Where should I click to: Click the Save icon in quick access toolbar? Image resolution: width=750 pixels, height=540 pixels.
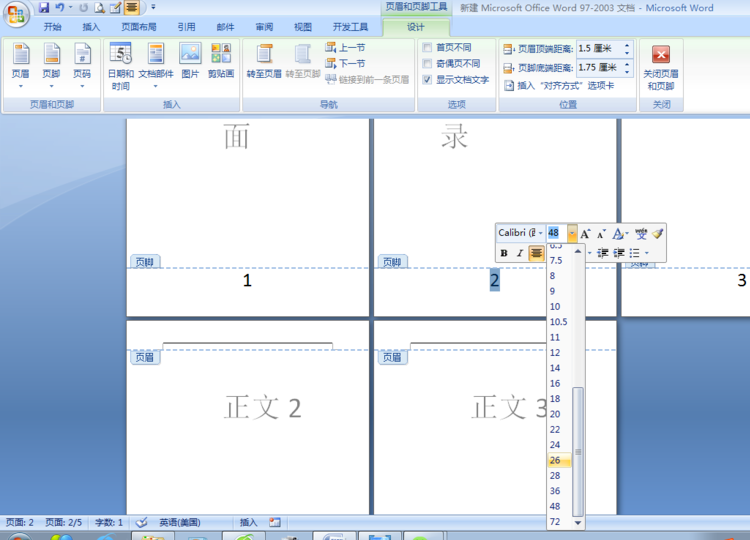pyautogui.click(x=44, y=7)
